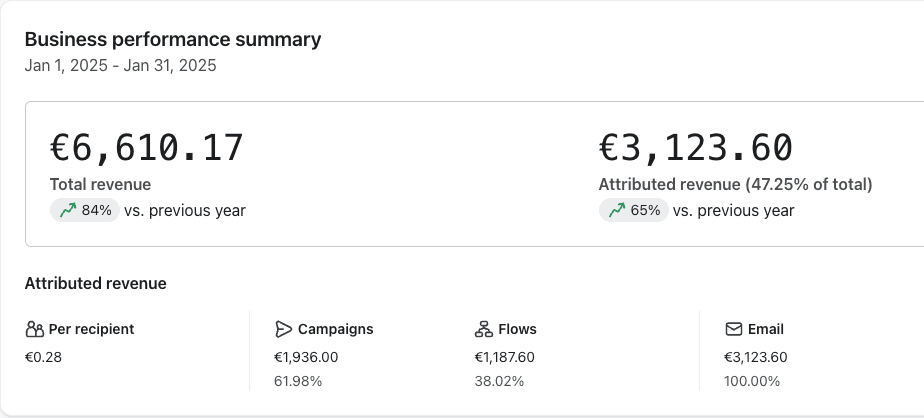Viewport: 924px width, 418px height.
Task: Click the green trend arrow beside 65%
Action: point(617,210)
